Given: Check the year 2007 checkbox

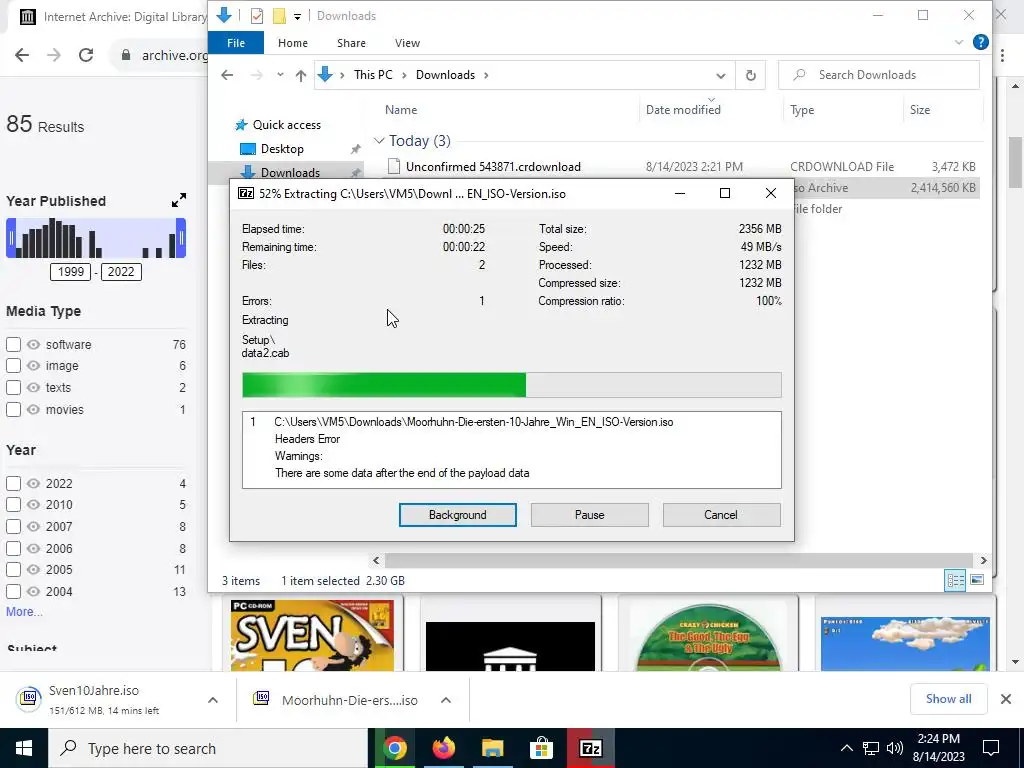Looking at the screenshot, I should click(x=13, y=526).
